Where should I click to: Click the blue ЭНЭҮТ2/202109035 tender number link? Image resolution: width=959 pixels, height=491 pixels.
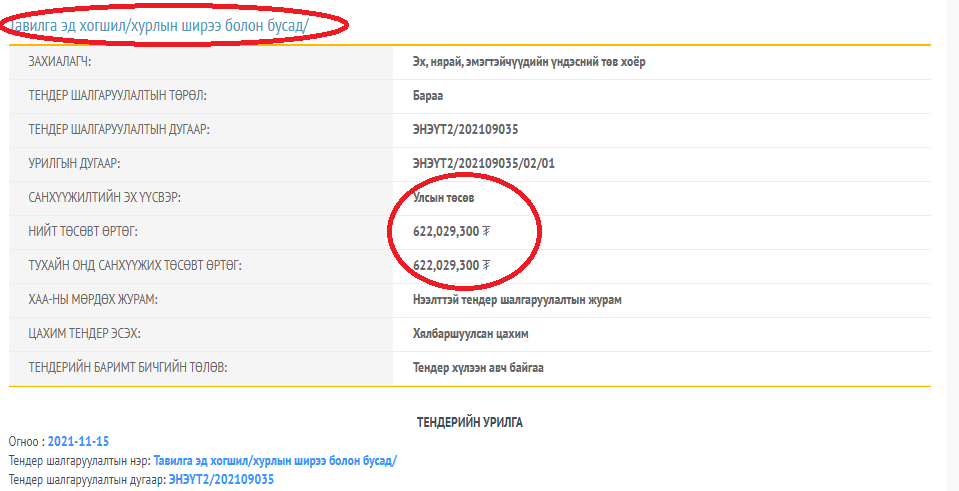(x=221, y=480)
